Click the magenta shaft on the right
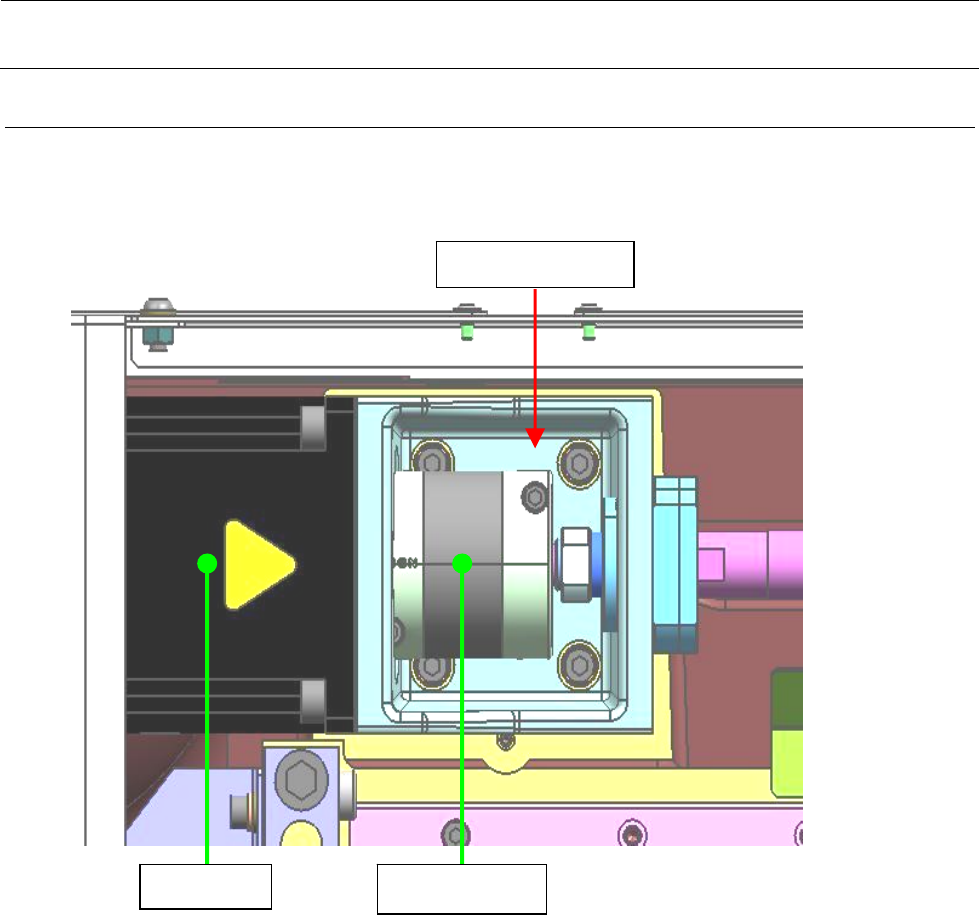 click(x=750, y=565)
